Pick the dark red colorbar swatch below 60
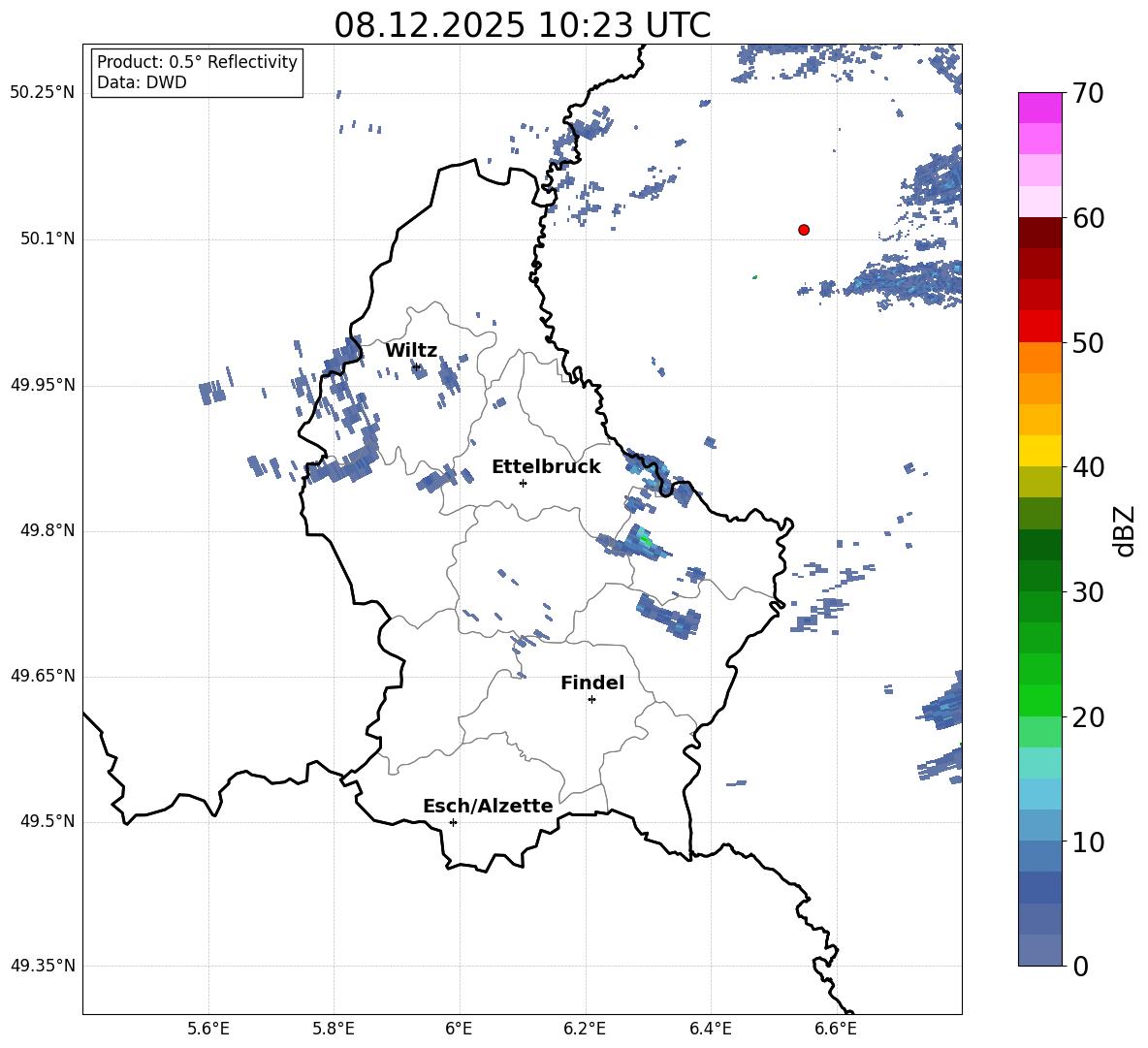The width and height of the screenshot is (1148, 1048). tap(1040, 234)
